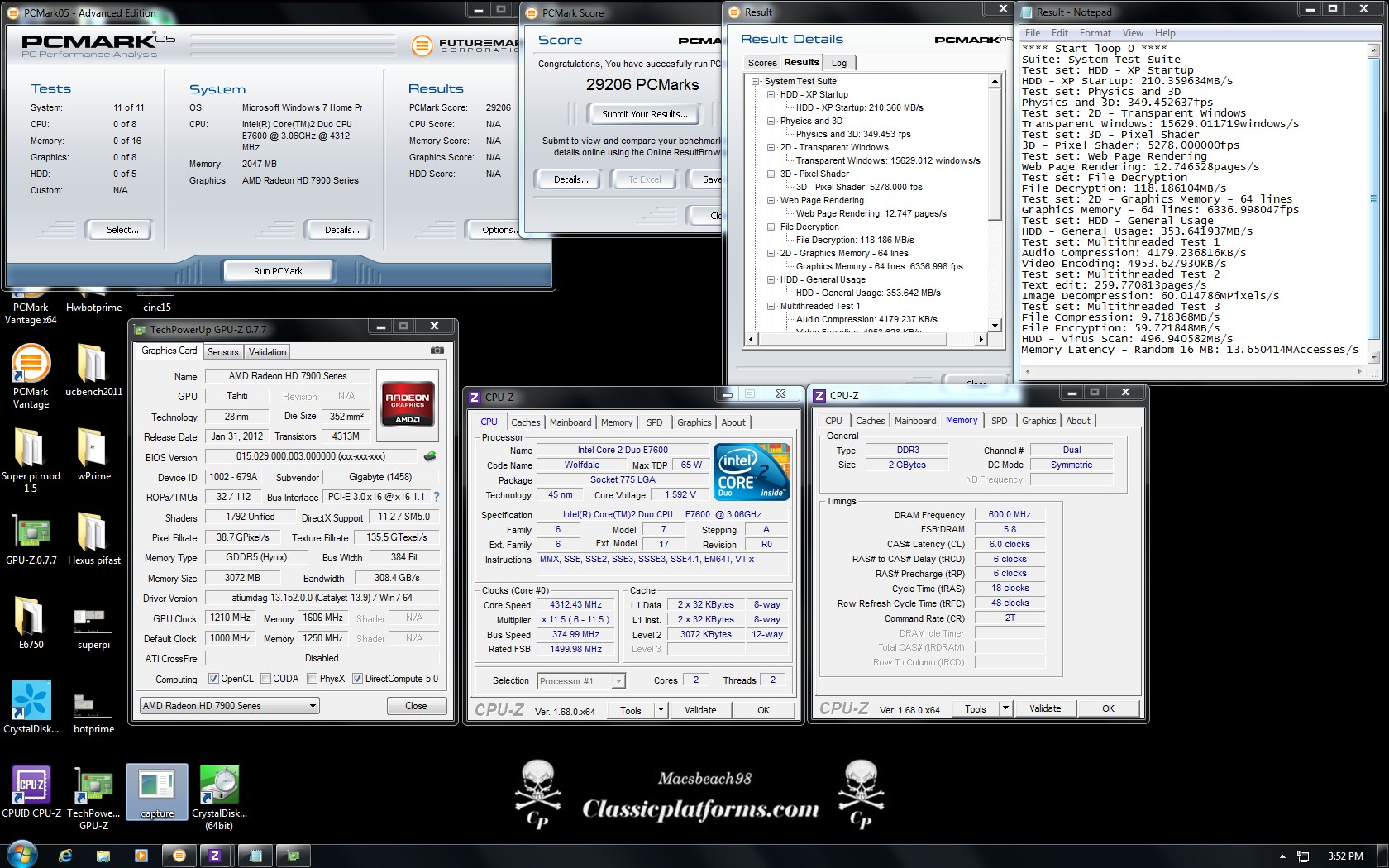Open the PCMark Vantage x64 desktop shortcut
Screen dimensions: 1389x868
[x=31, y=307]
